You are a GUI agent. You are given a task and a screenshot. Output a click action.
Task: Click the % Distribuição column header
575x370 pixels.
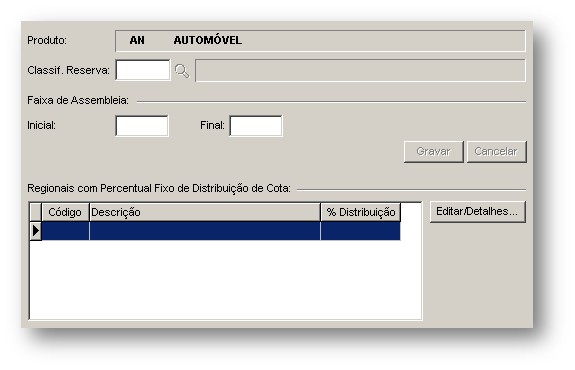360,212
